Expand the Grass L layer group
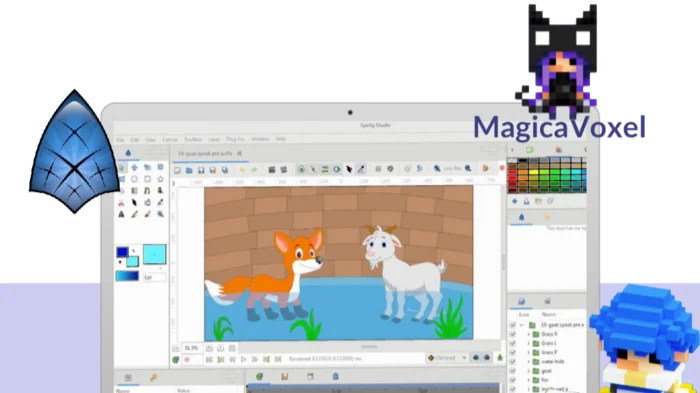The width and height of the screenshot is (700, 393). point(529,343)
